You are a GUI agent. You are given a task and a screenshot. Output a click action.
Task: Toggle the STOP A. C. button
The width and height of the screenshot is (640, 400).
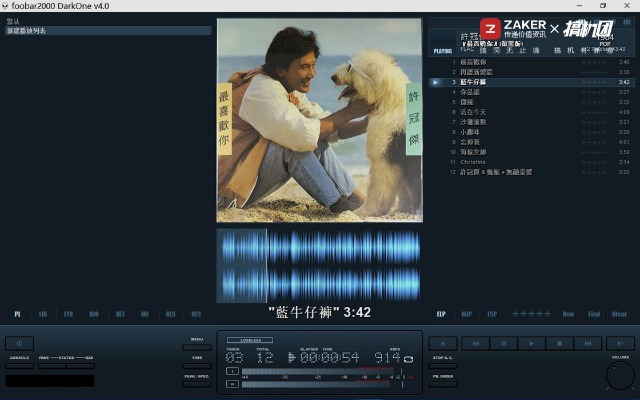coord(443,366)
